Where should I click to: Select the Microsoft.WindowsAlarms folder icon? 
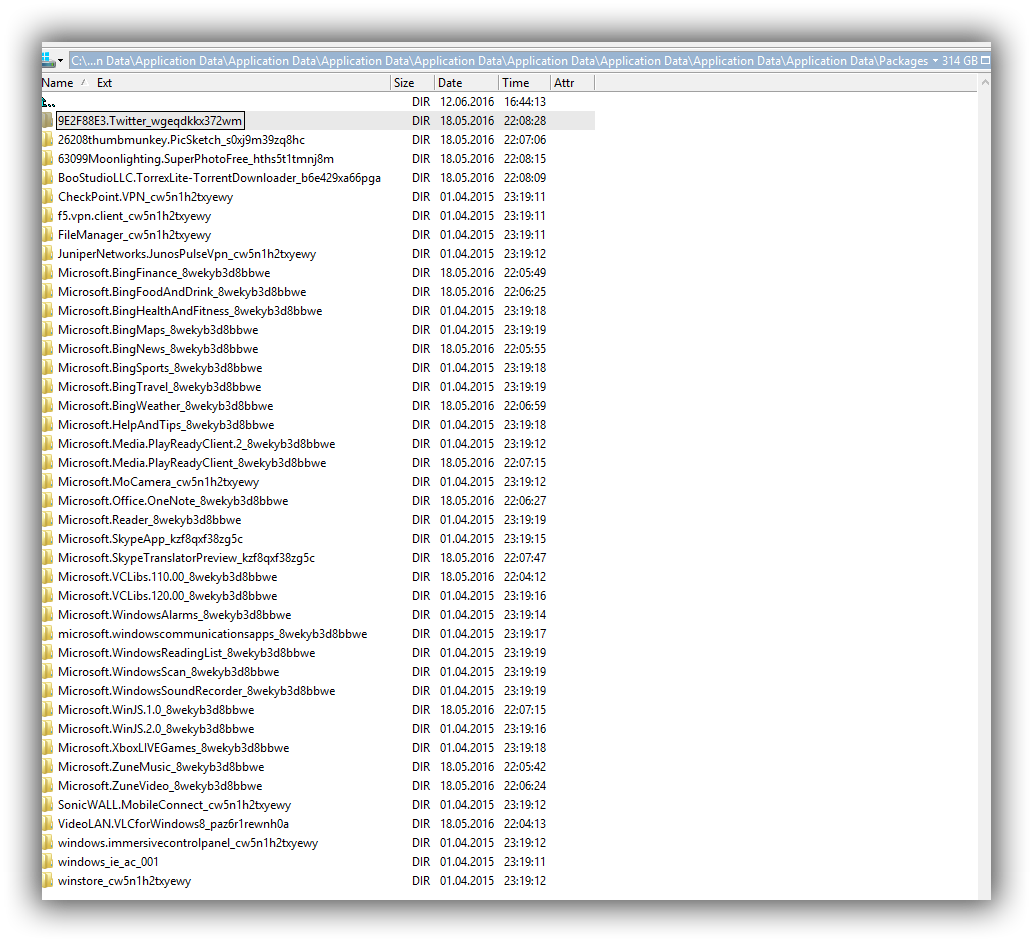coord(47,615)
